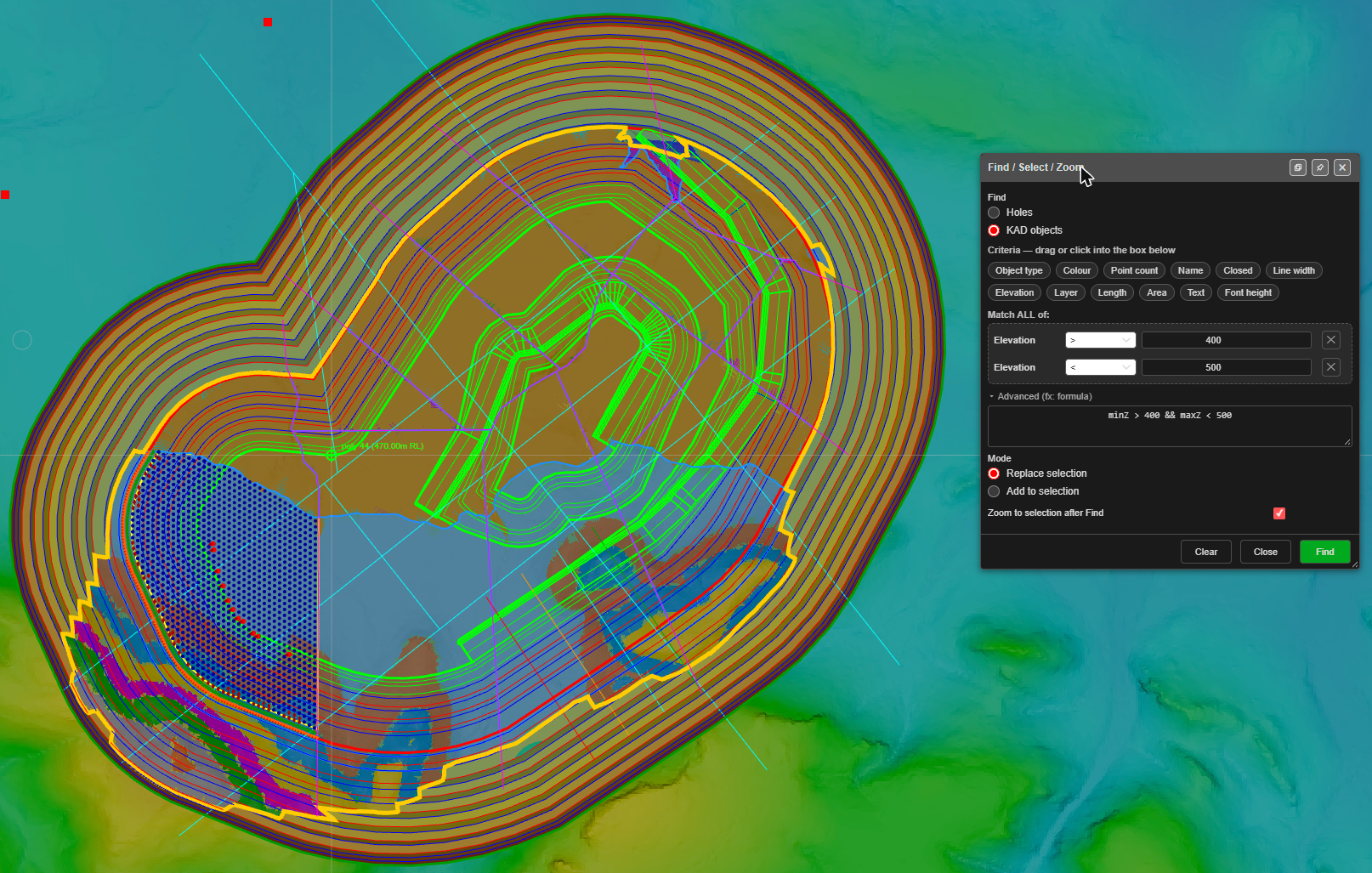1372x873 pixels.
Task: Remove the Elevation < 500 criterion row
Action: 1331,367
